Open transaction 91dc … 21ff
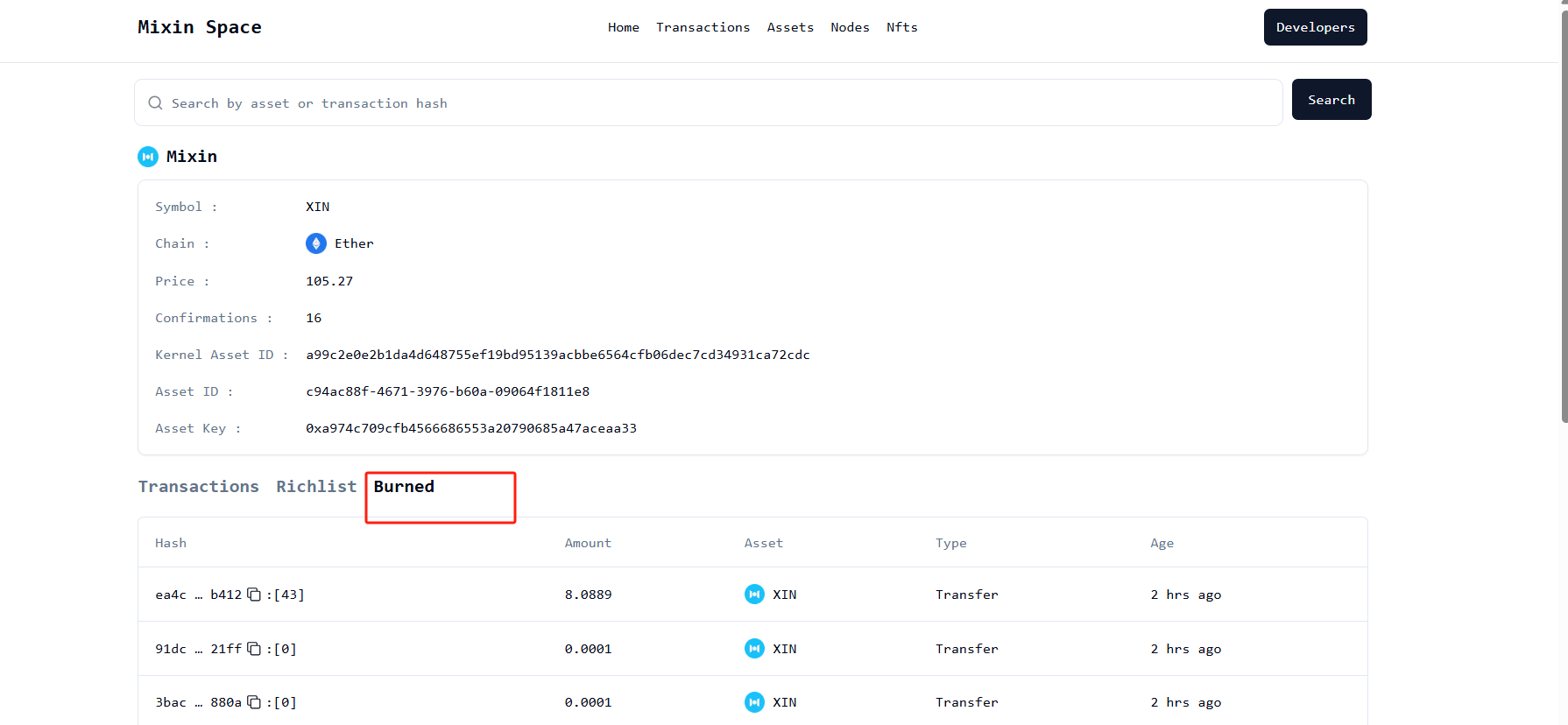 [198, 649]
